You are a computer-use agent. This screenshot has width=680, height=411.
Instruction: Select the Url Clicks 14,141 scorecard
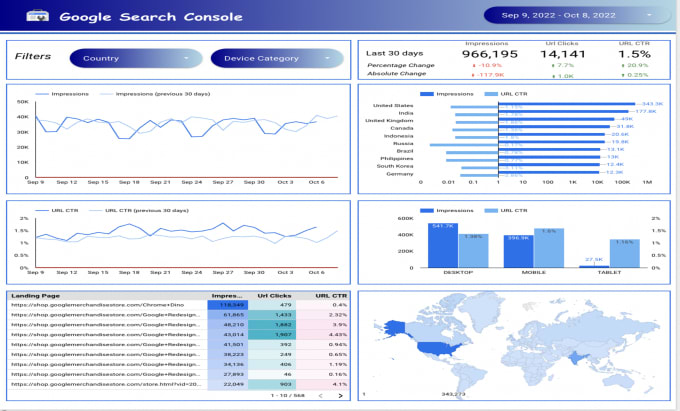562,54
